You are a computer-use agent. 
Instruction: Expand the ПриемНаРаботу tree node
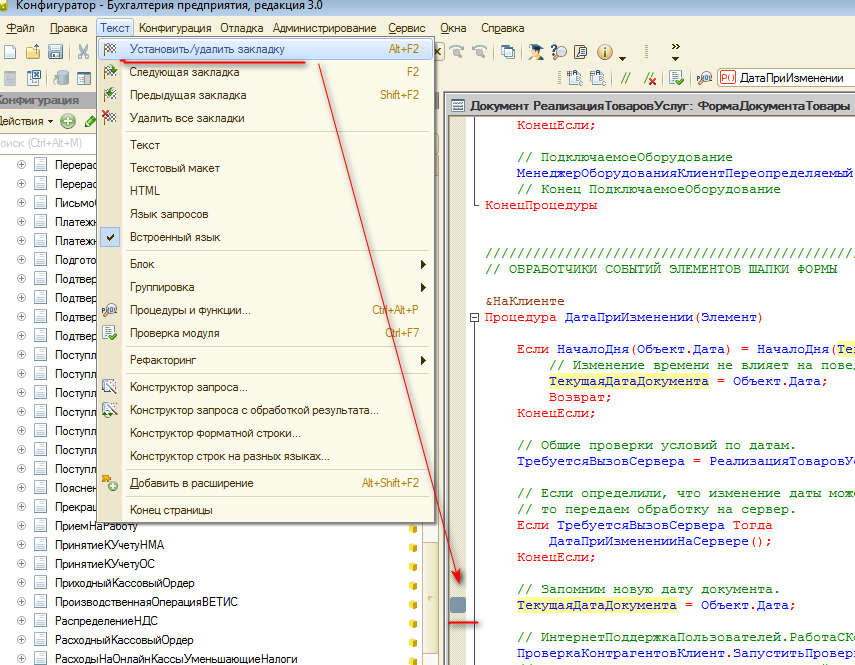tap(21, 525)
